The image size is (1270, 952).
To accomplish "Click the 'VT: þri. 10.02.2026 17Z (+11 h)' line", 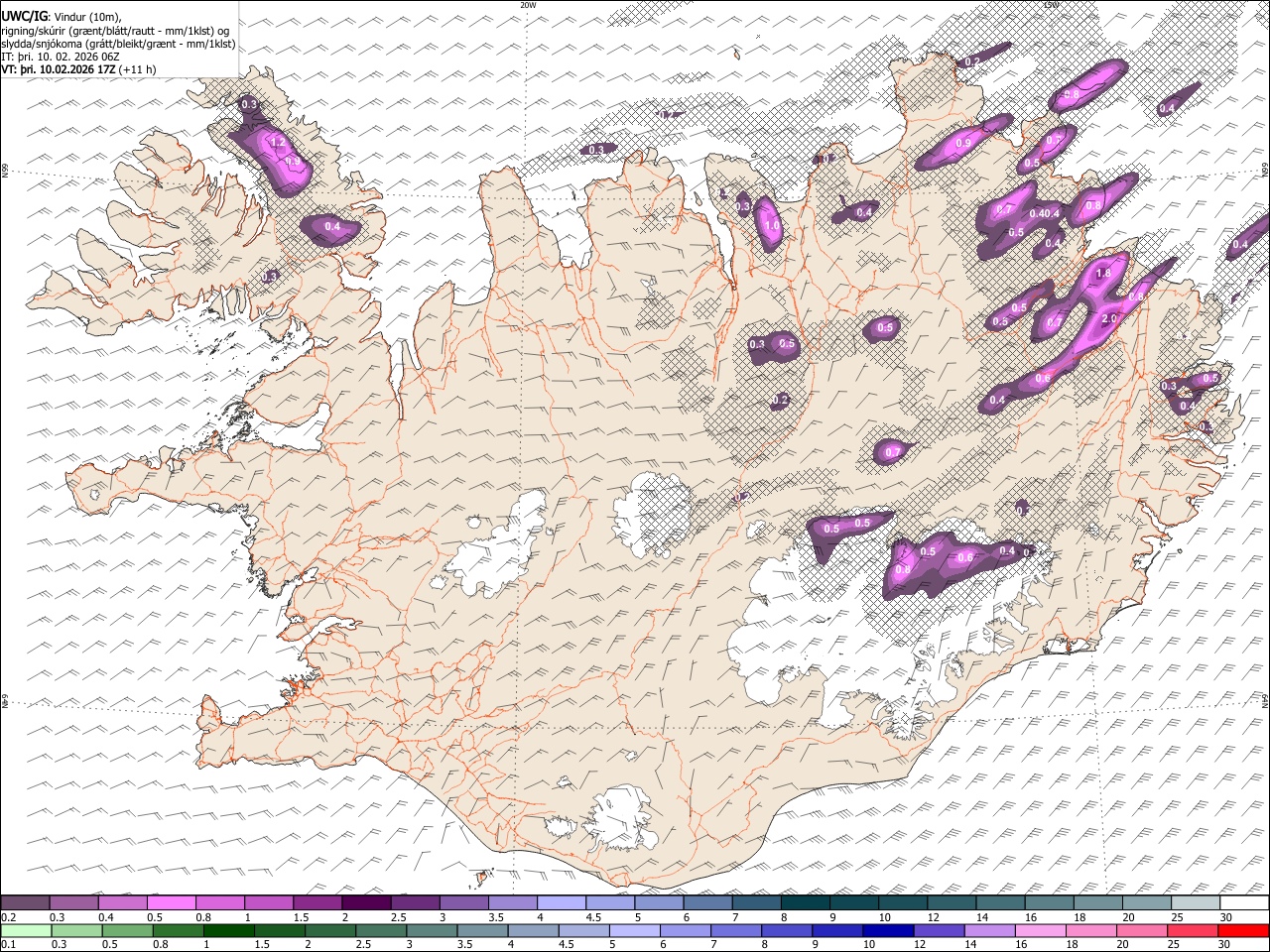I will [x=78, y=69].
